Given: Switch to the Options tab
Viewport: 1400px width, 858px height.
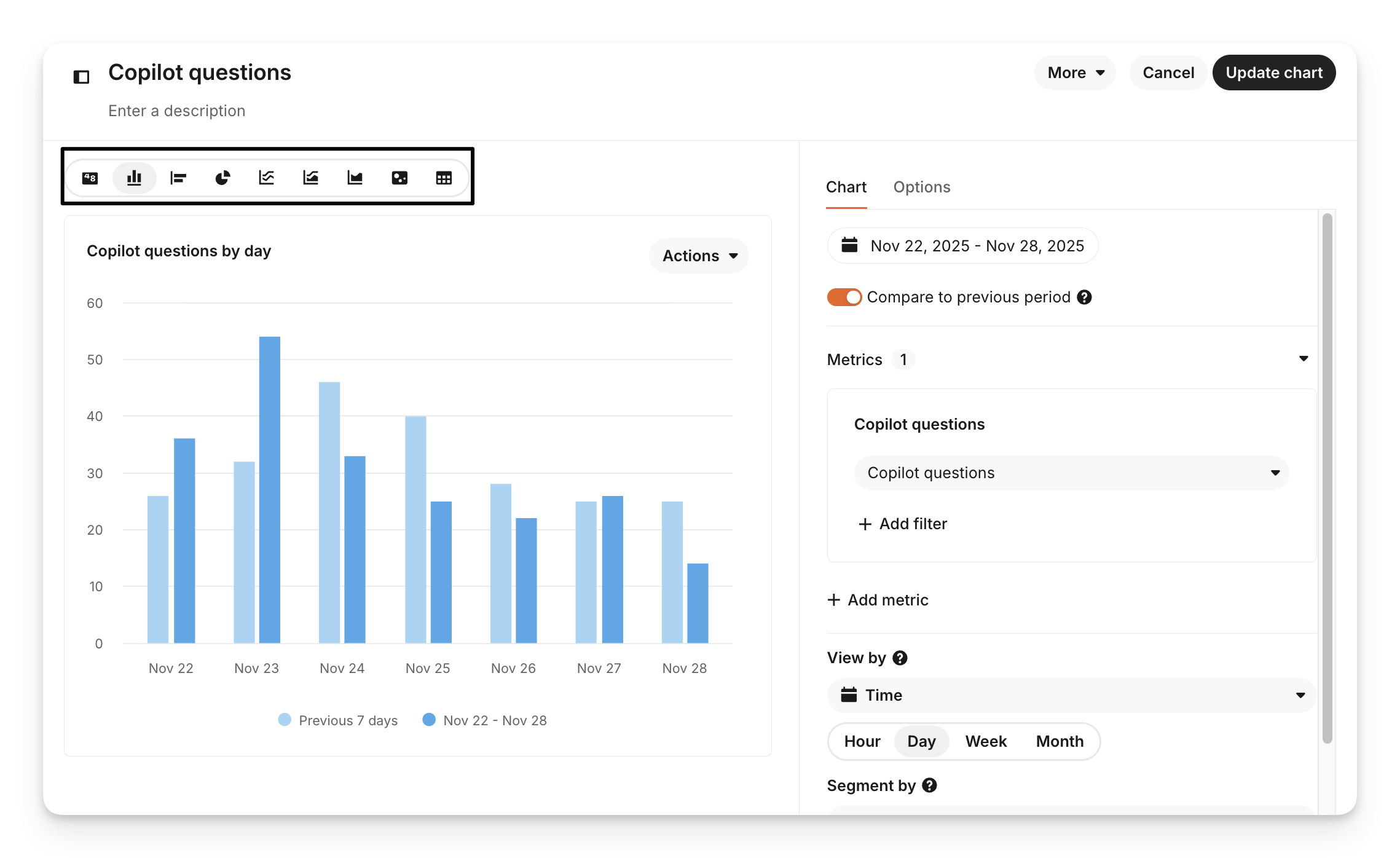Looking at the screenshot, I should click(921, 187).
